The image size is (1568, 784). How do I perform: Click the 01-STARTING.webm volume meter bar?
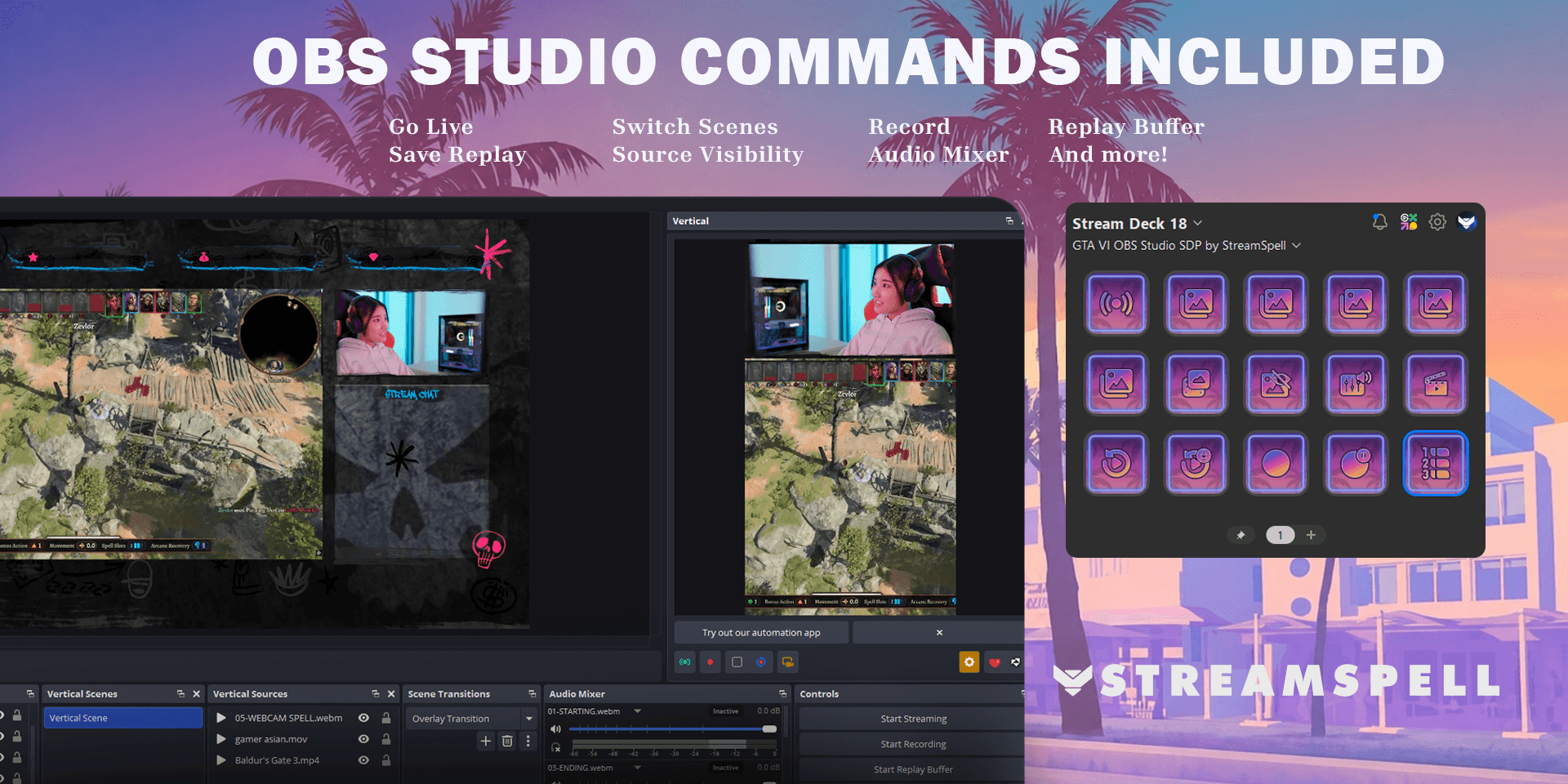[x=673, y=743]
